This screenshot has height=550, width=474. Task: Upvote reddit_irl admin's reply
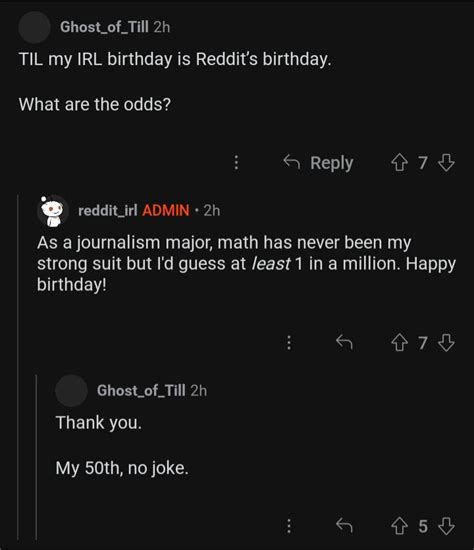coord(399,343)
